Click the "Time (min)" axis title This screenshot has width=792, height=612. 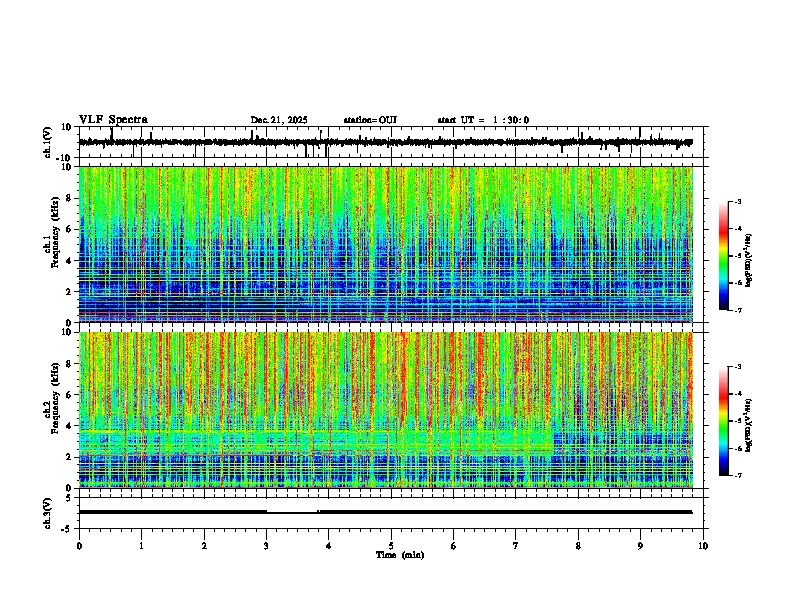(400, 555)
